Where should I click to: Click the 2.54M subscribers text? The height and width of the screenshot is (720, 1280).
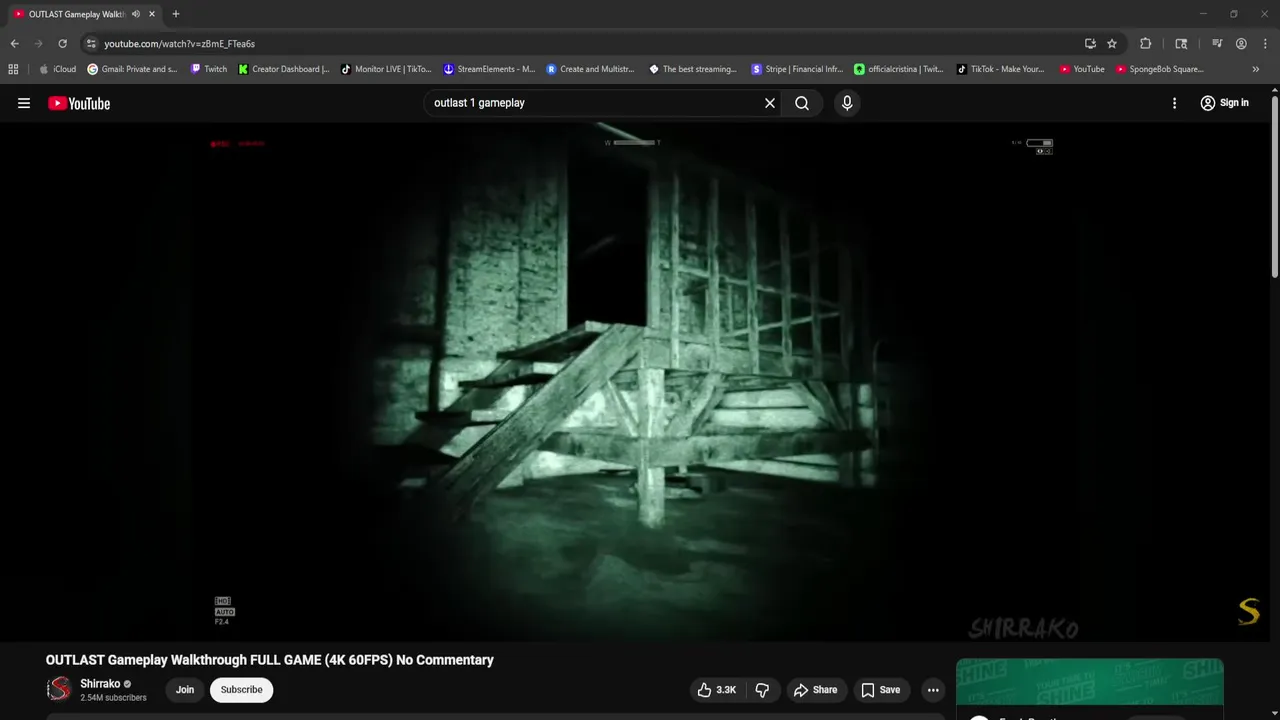(x=113, y=698)
